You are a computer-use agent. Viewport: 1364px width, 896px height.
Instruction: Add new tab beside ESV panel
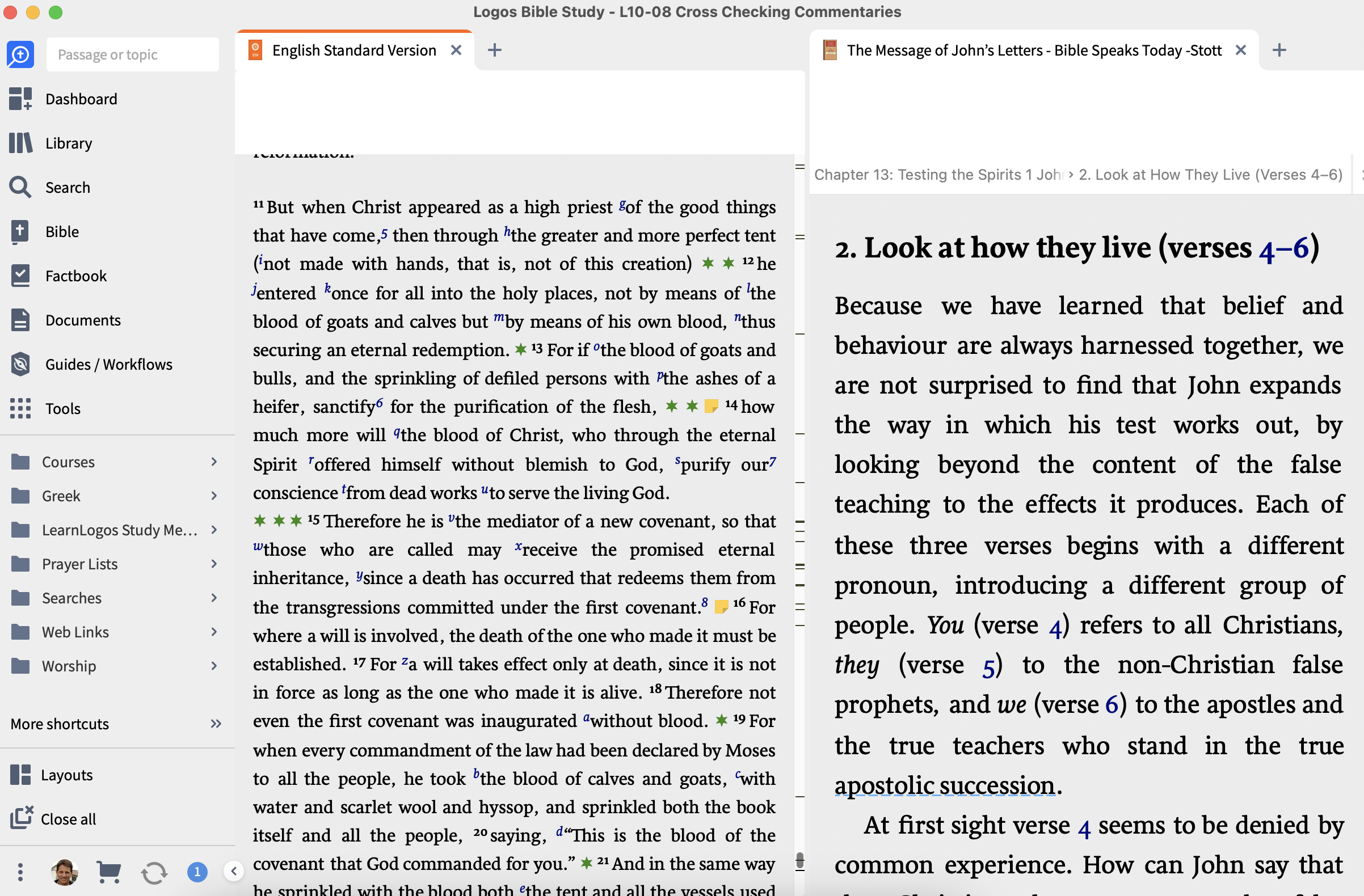pos(495,50)
